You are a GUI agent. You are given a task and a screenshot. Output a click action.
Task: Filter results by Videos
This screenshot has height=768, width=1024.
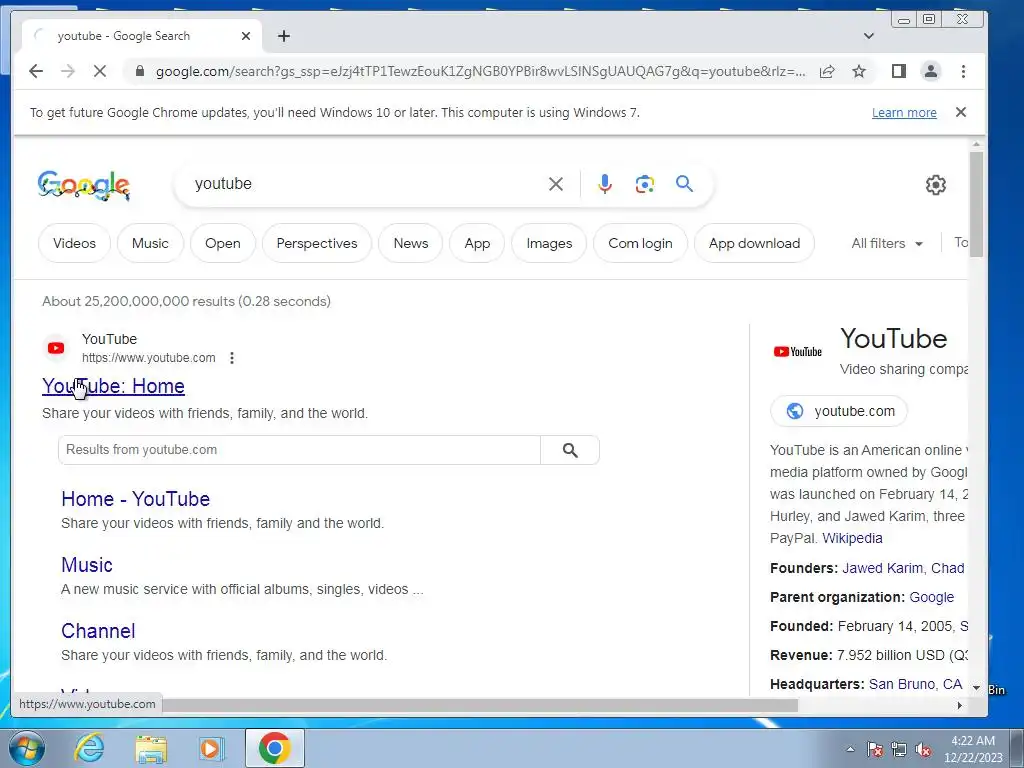74,243
